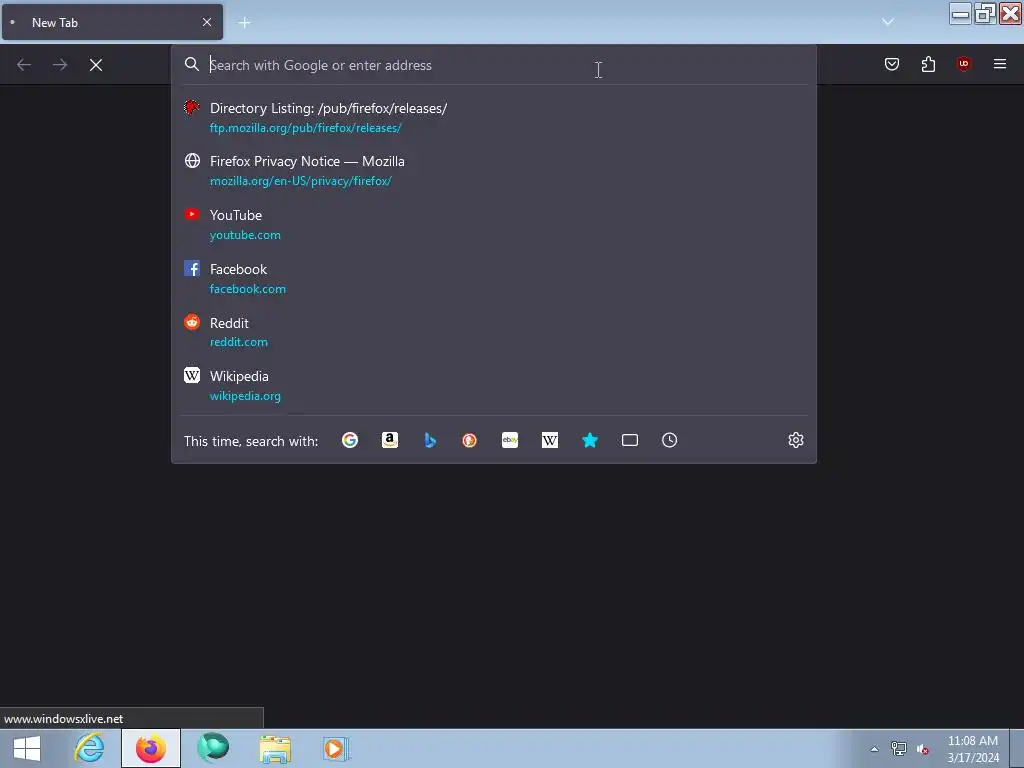Search this time with Bing icon

[430, 440]
